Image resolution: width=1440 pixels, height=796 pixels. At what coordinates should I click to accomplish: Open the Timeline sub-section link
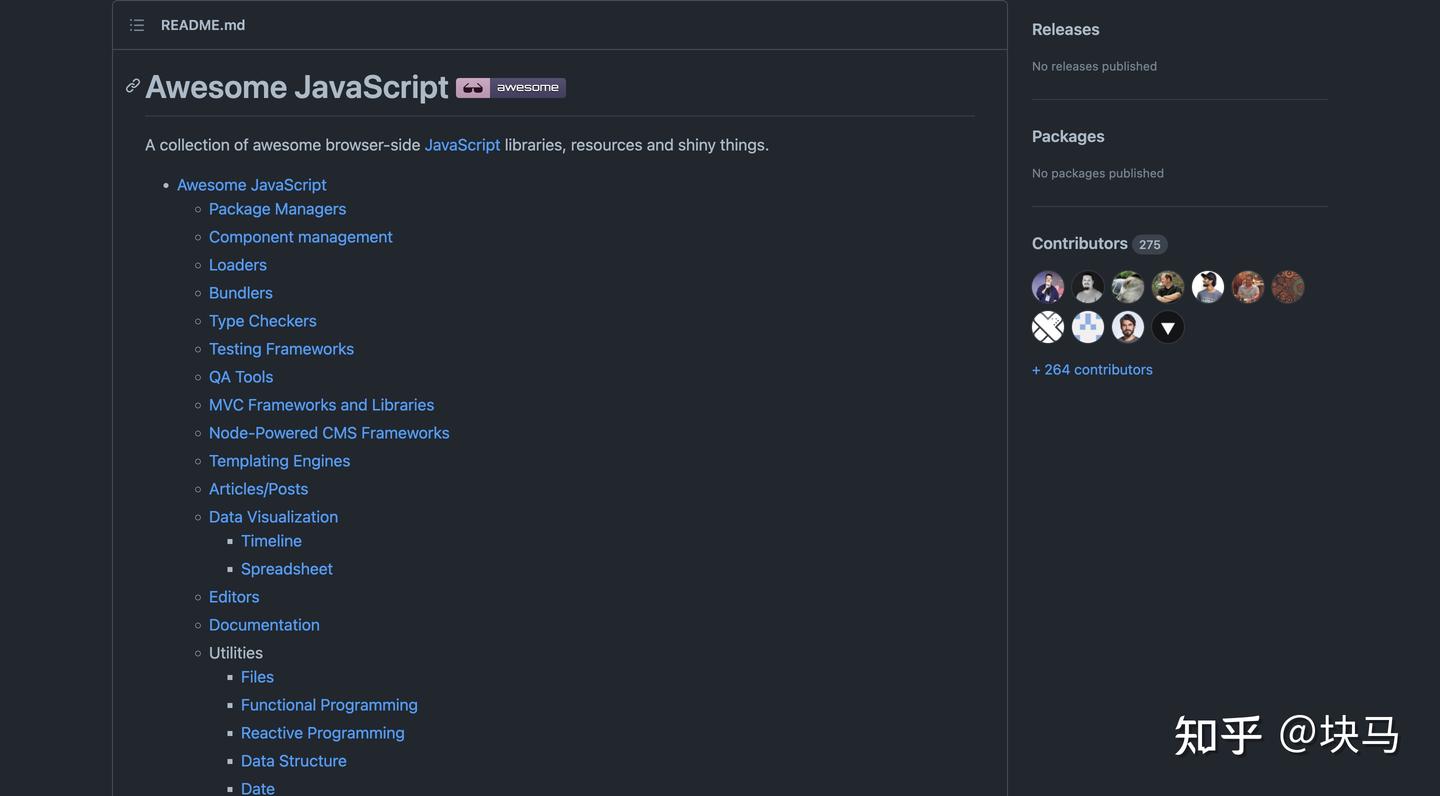pos(272,541)
